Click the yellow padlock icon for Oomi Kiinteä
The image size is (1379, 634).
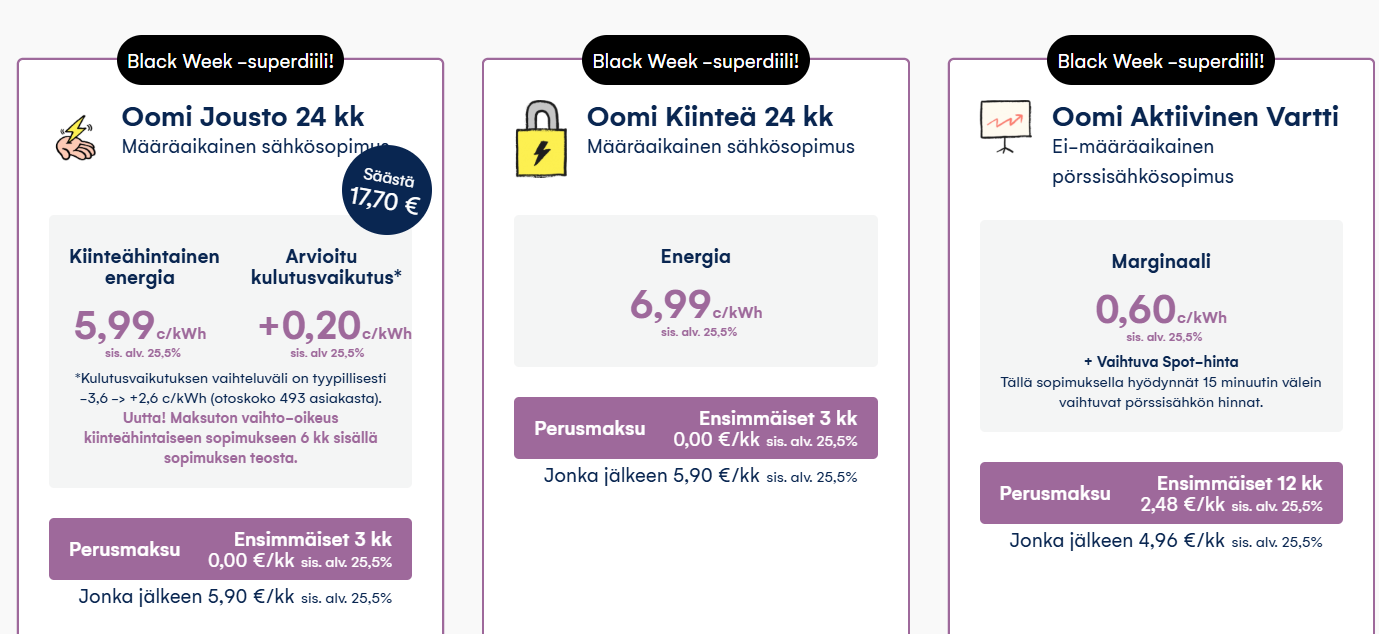pyautogui.click(x=541, y=139)
